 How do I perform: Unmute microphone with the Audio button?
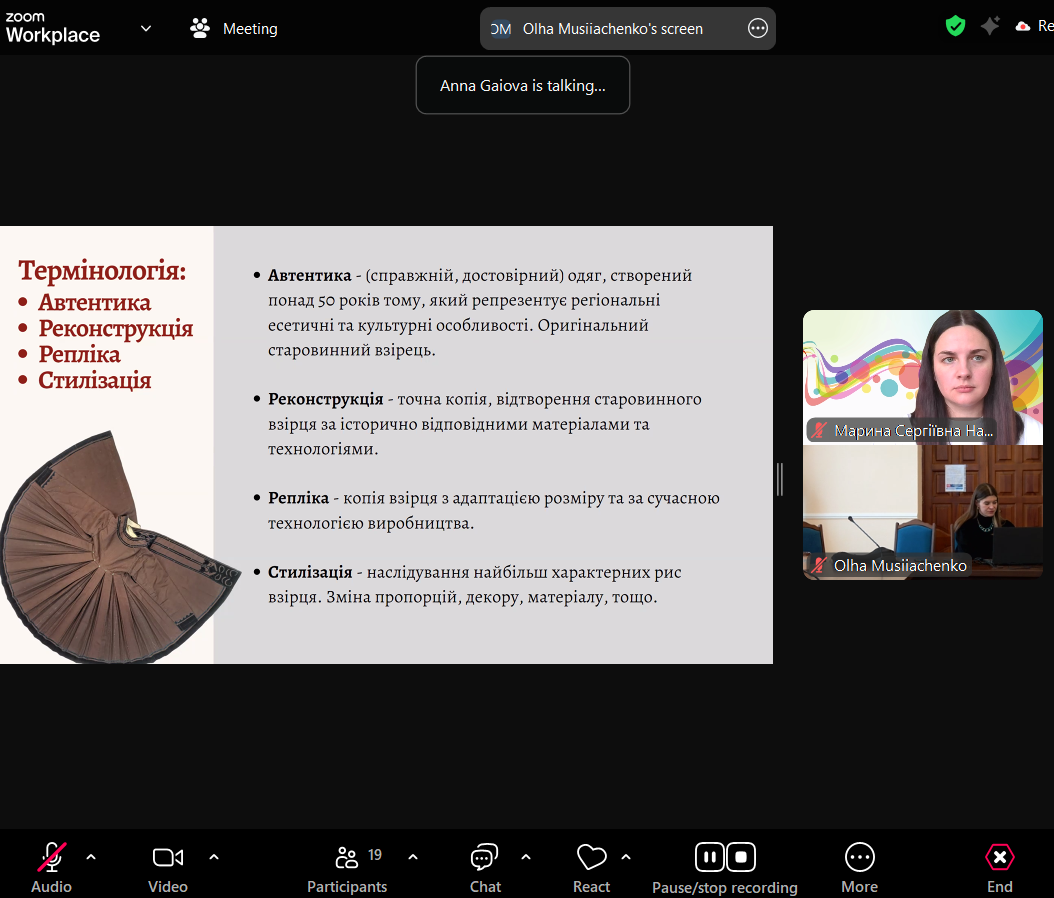51,857
